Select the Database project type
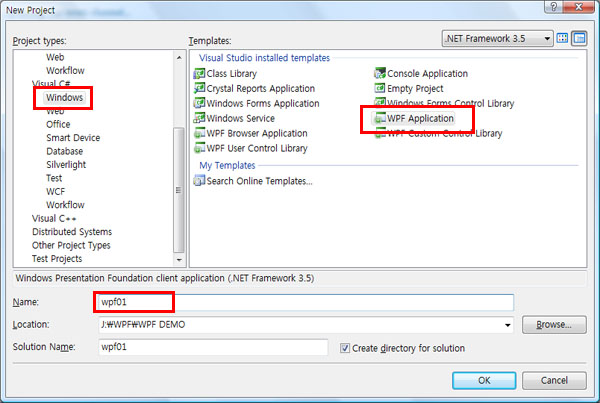 coord(65,151)
